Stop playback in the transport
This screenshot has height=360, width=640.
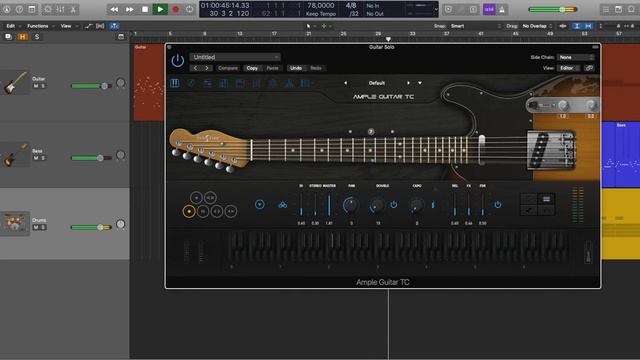point(144,9)
